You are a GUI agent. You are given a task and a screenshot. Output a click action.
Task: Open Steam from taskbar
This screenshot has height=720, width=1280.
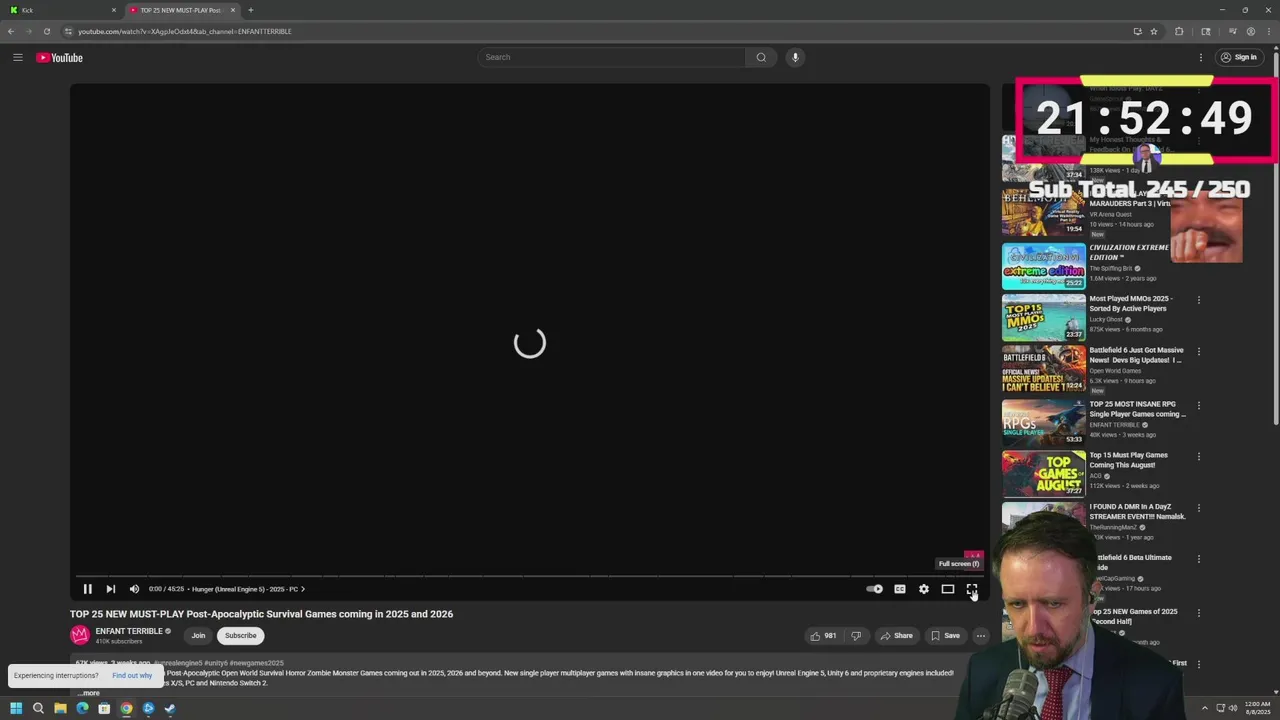tap(170, 708)
